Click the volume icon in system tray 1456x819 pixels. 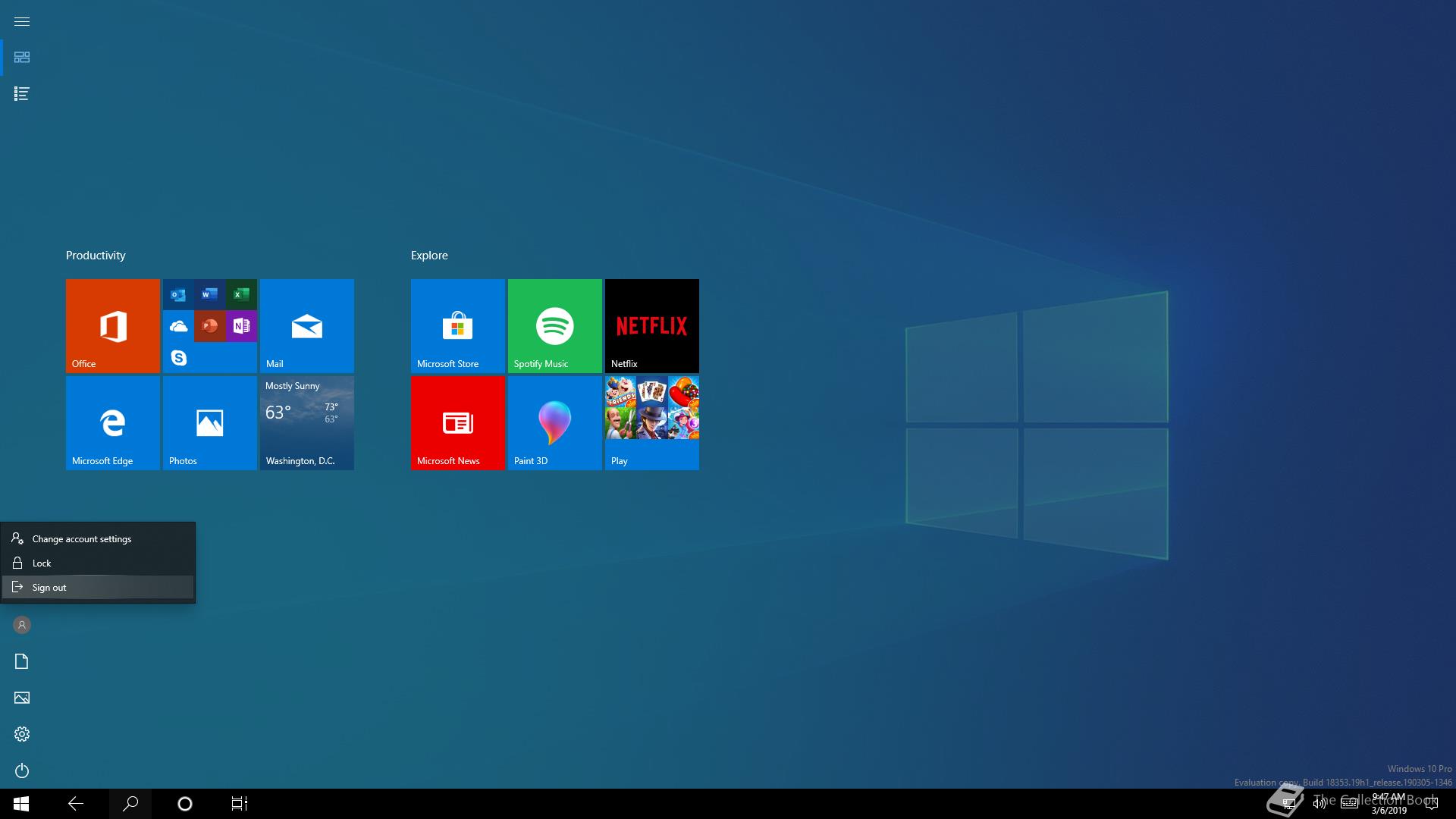[x=1319, y=804]
